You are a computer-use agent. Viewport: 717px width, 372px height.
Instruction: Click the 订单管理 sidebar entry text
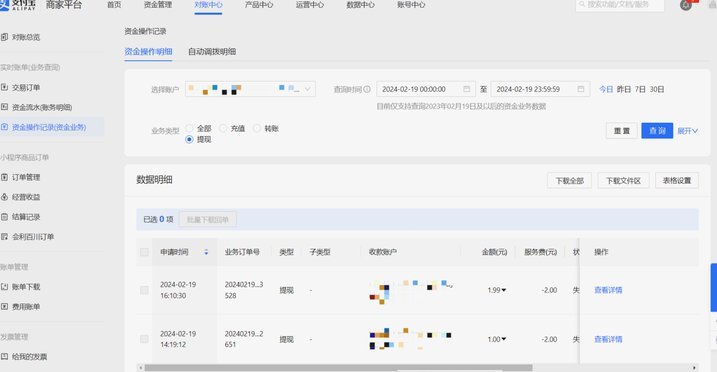point(26,177)
